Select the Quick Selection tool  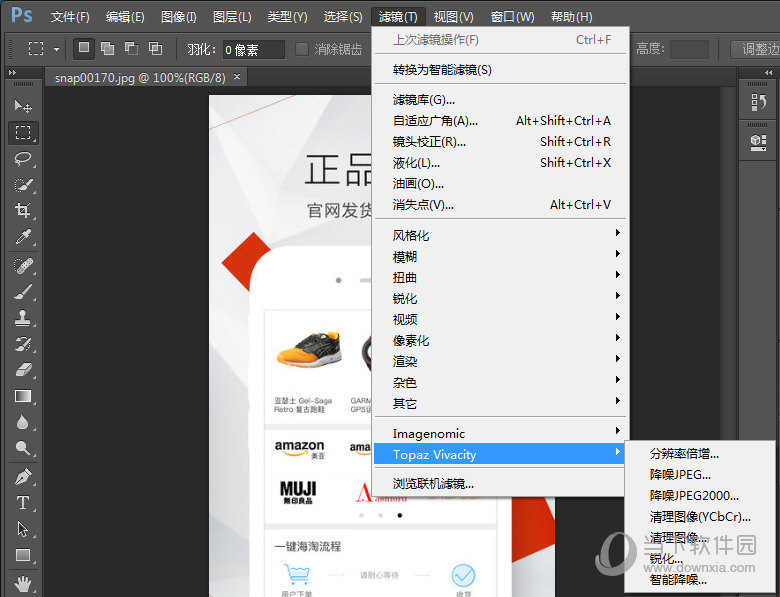click(23, 186)
